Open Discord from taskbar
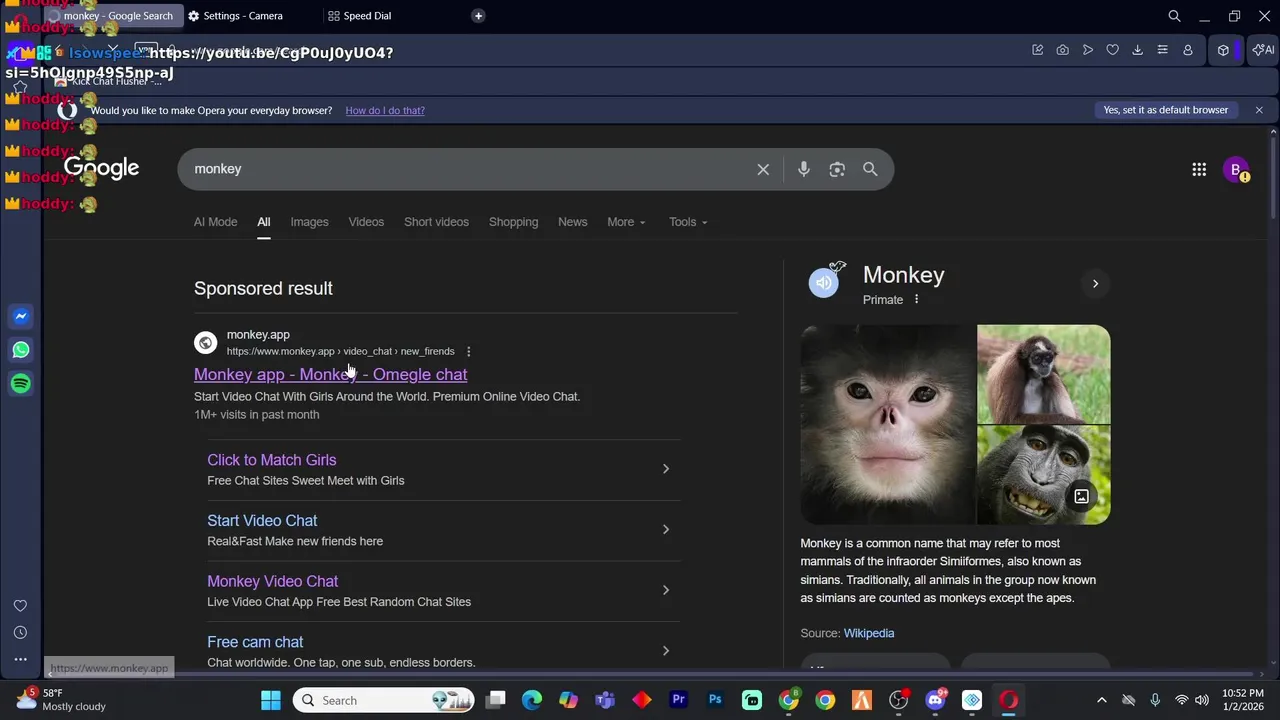This screenshot has width=1280, height=720. 936,700
